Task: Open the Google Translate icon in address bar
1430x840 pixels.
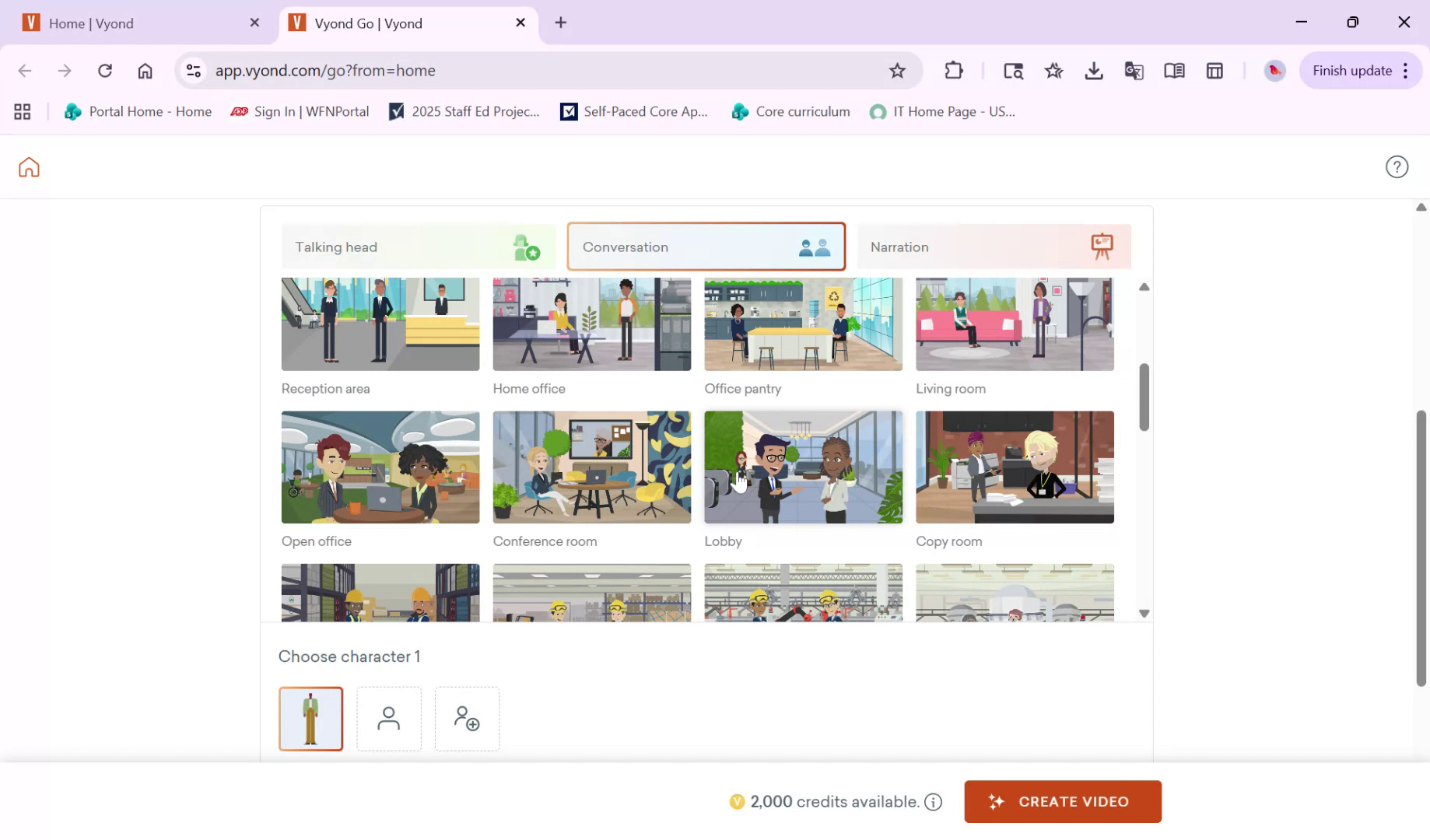Action: (1134, 70)
